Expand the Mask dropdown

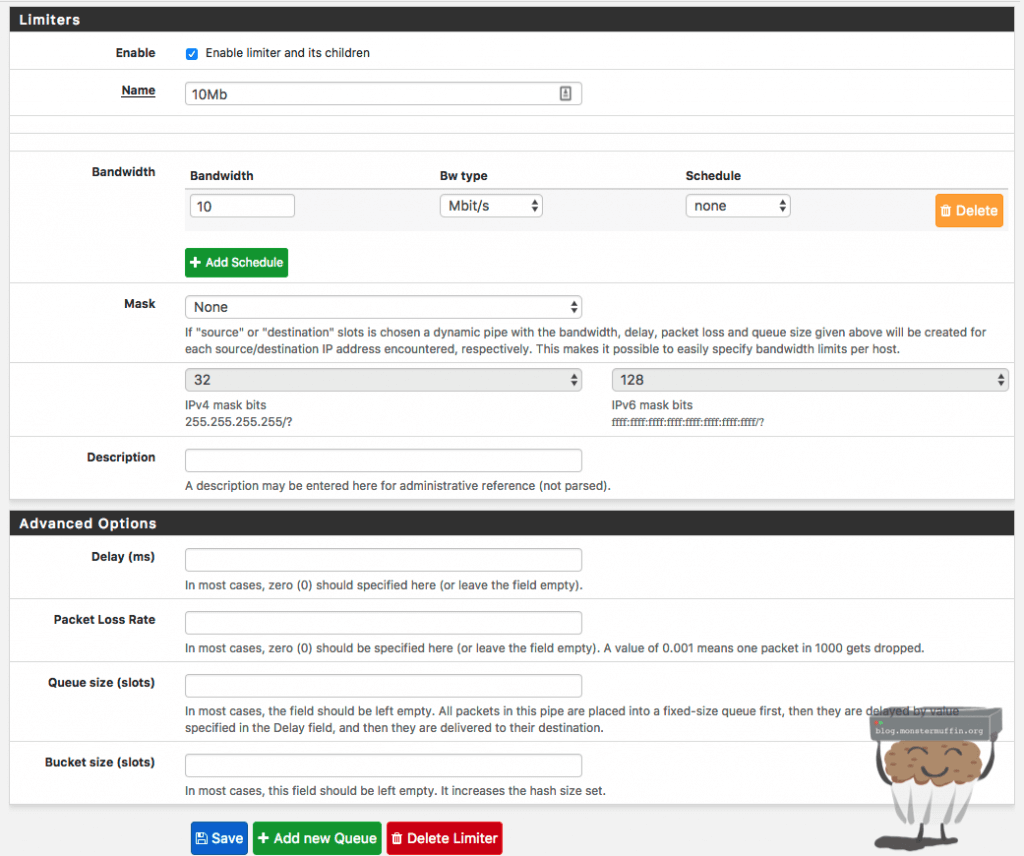(383, 307)
